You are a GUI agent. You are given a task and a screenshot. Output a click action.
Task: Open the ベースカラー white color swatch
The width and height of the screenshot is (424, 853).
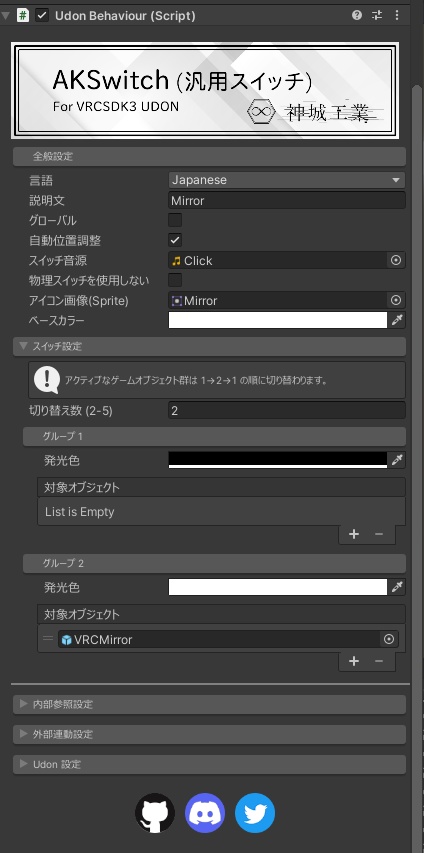coord(278,320)
